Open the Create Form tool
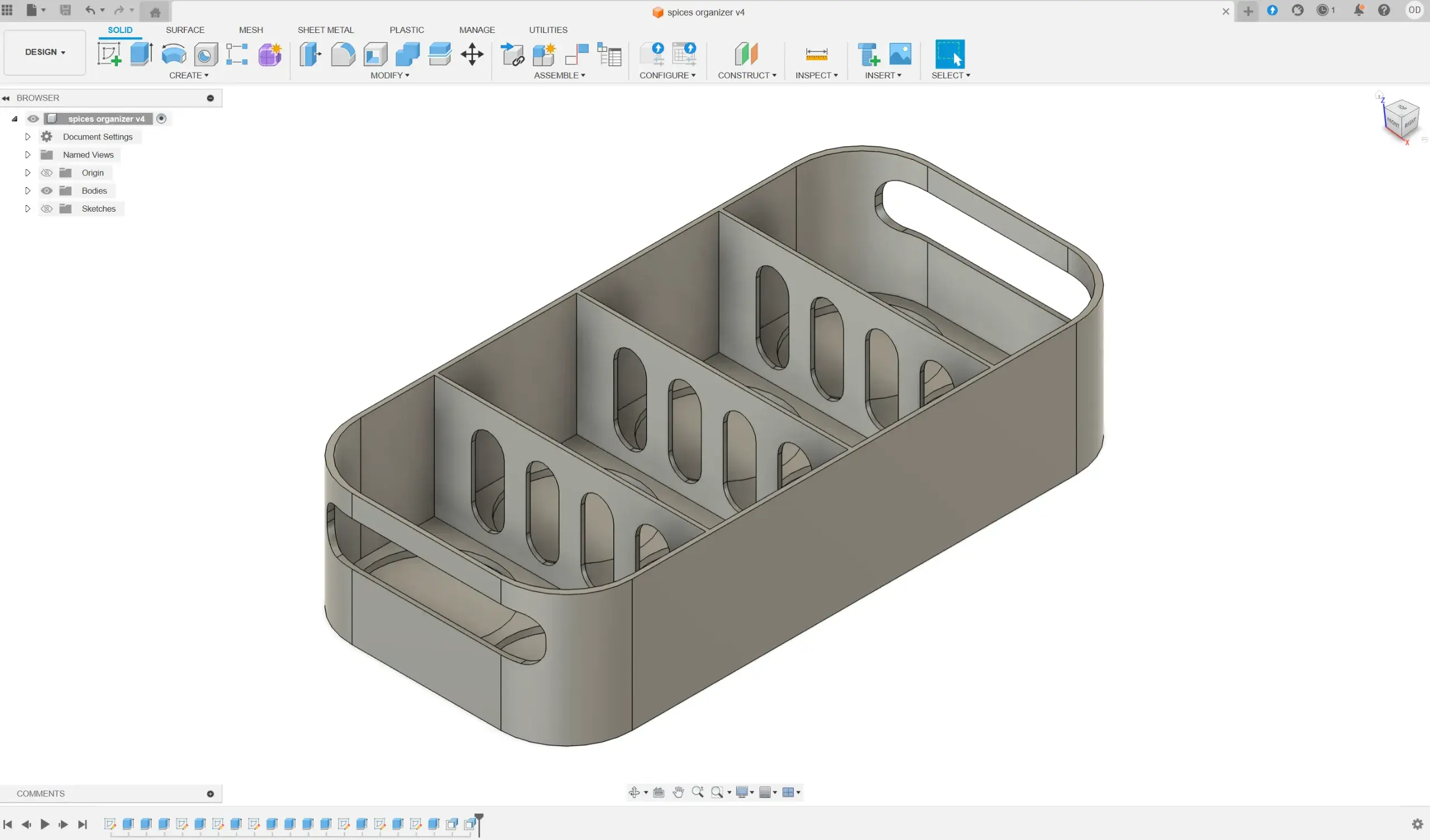Viewport: 1430px width, 840px height. 270,55
